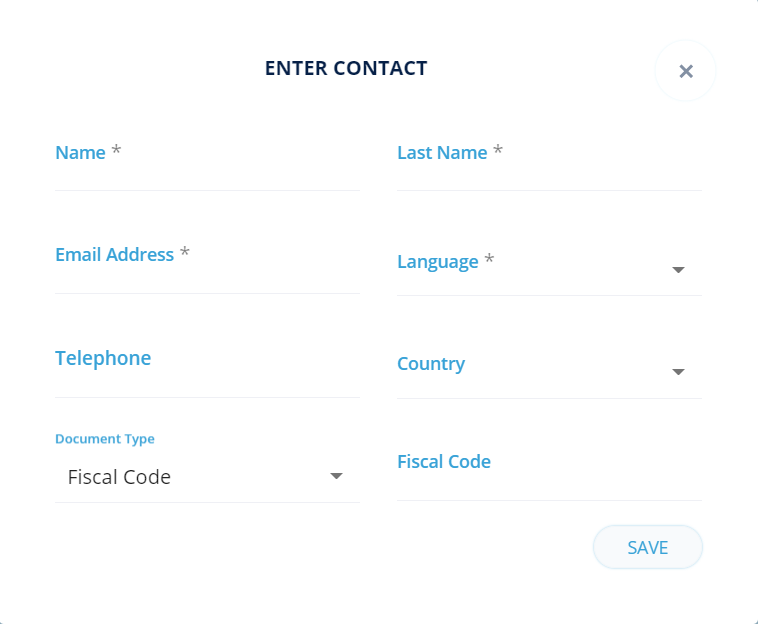Click the small Document Type label
758x624 pixels.
pyautogui.click(x=105, y=439)
